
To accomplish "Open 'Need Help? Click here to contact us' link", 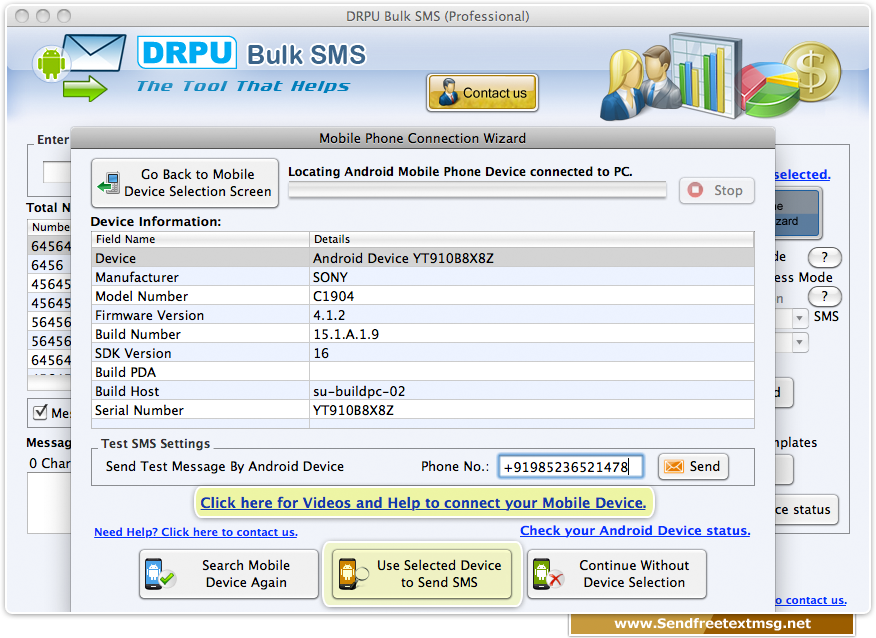I will pos(196,532).
